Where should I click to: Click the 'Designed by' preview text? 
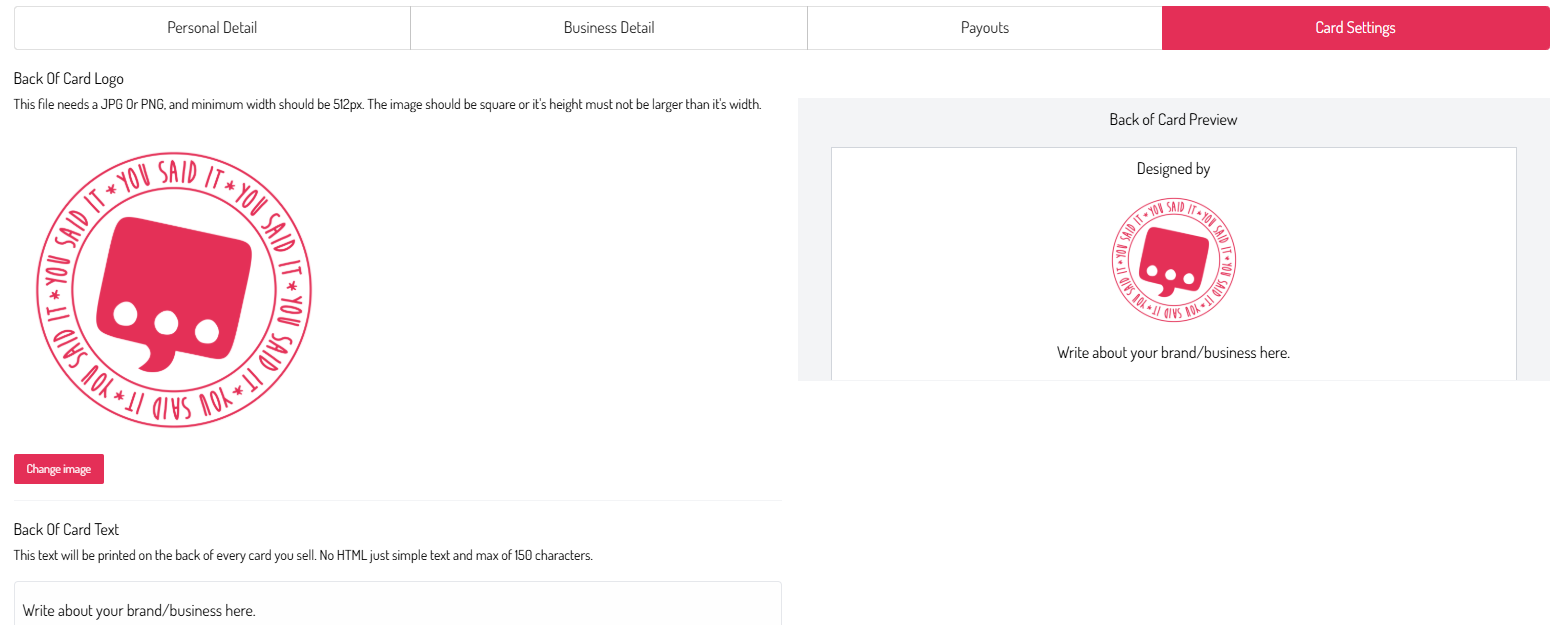[1174, 169]
